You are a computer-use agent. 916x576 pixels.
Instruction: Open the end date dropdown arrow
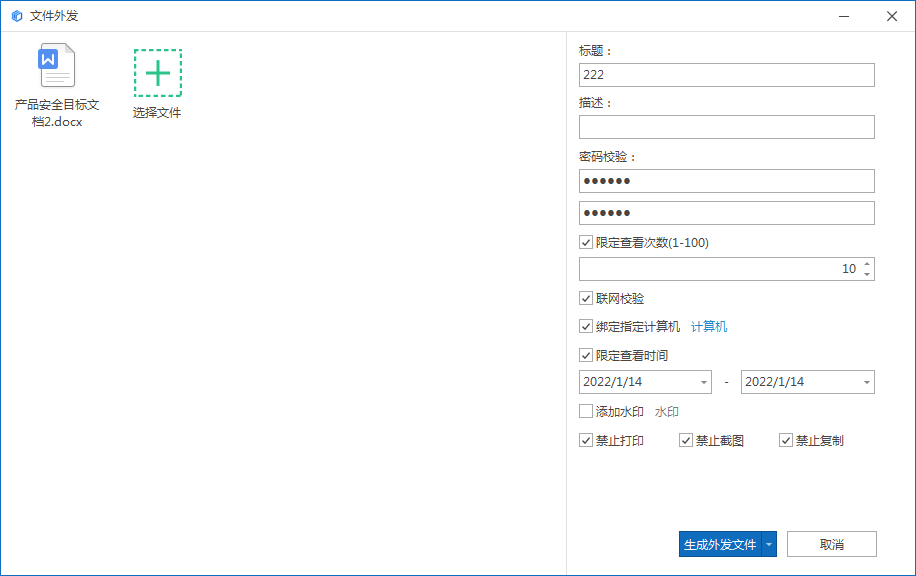click(866, 382)
